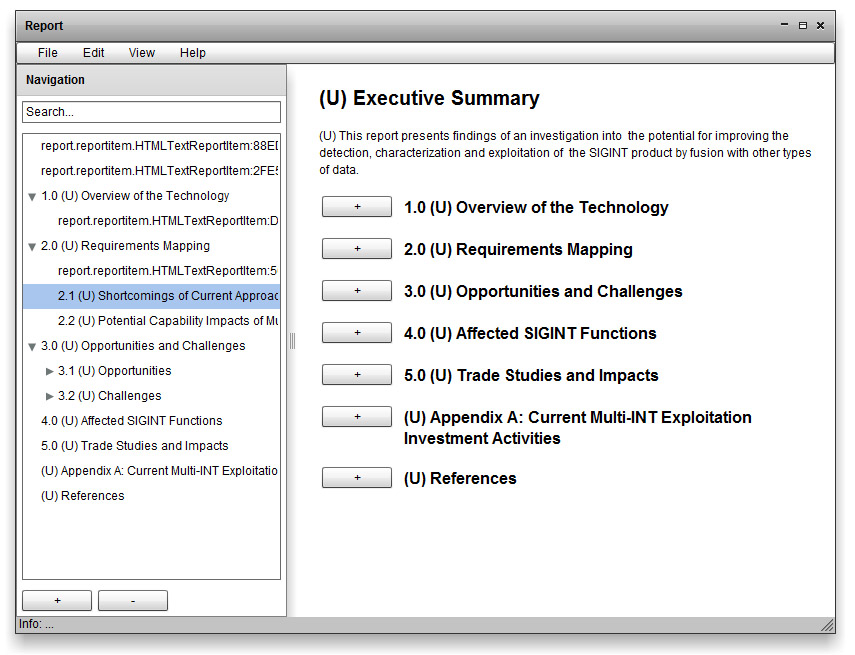
Task: Open the File menu
Action: pyautogui.click(x=47, y=53)
